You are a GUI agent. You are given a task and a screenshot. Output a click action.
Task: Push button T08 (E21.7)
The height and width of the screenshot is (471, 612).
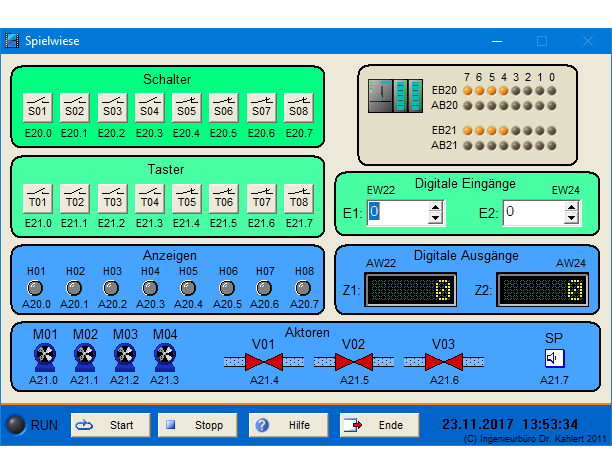click(299, 199)
